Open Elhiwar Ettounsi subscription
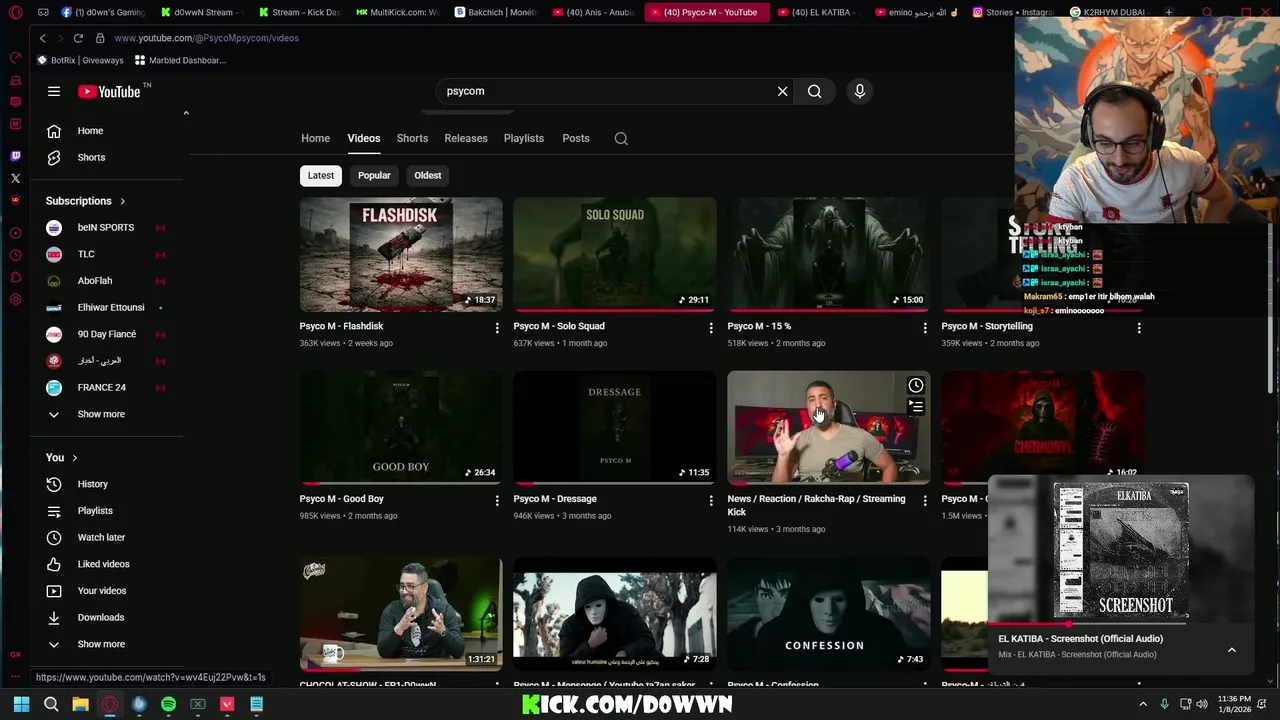The image size is (1280, 720). pos(110,307)
